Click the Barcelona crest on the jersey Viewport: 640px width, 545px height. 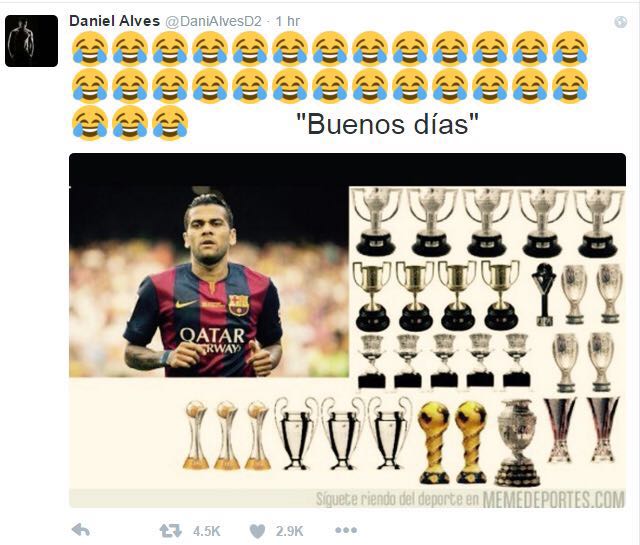(x=239, y=305)
